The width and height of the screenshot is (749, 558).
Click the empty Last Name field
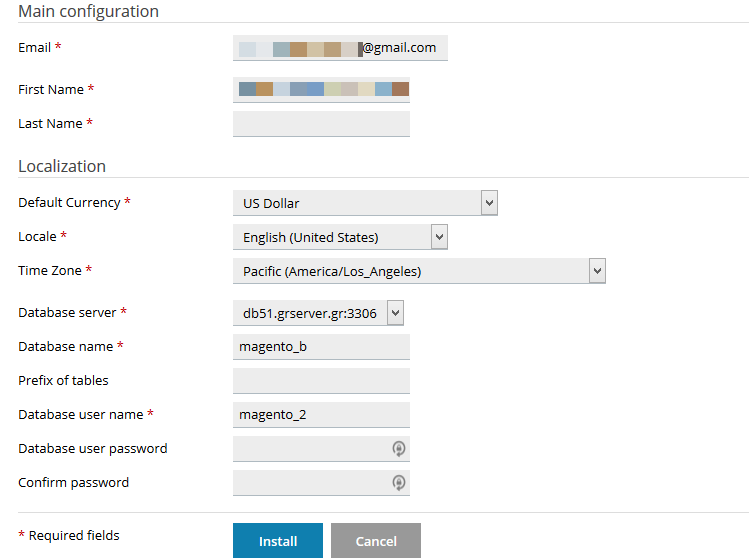point(321,124)
